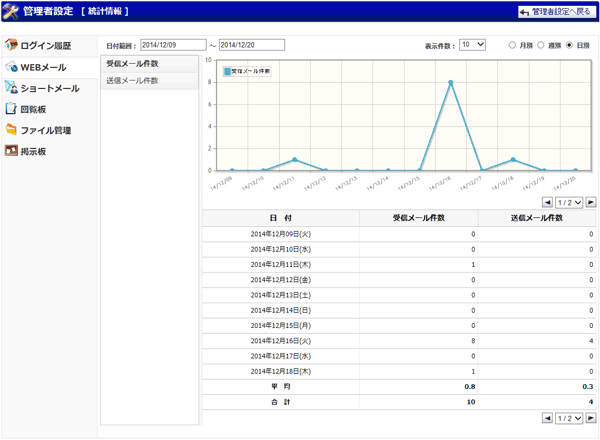Click the start date field 2014/12/09

[173, 45]
